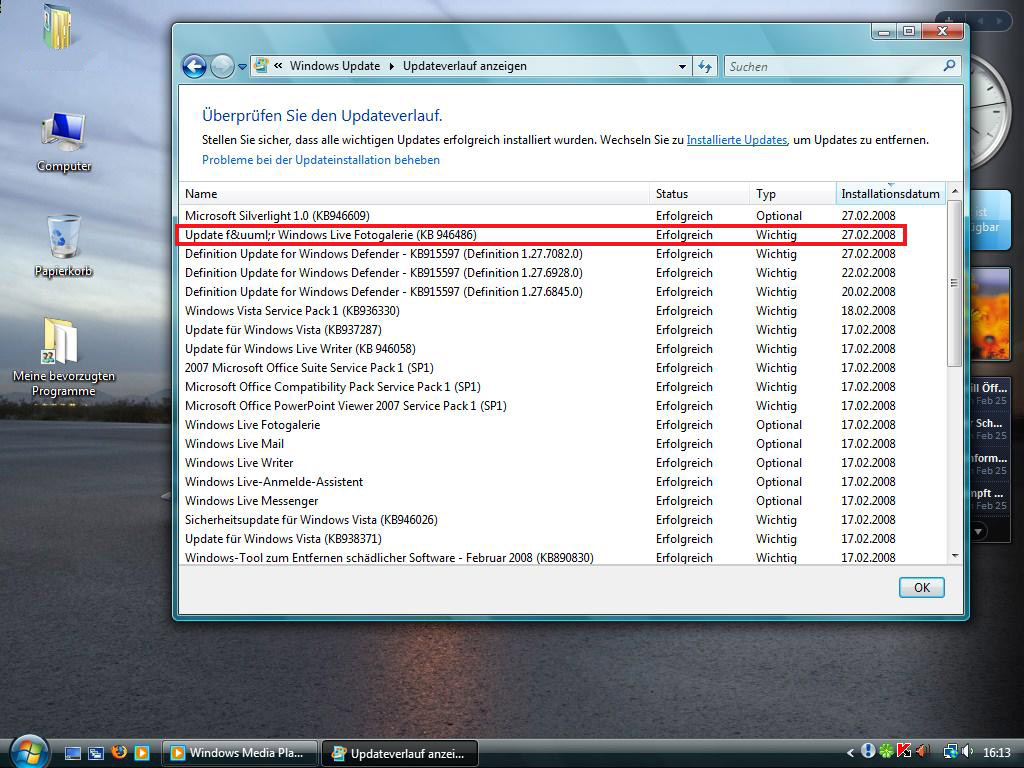Select Defender definition 1.27.6845.0 row
Screen dimensions: 1024x768
point(562,291)
